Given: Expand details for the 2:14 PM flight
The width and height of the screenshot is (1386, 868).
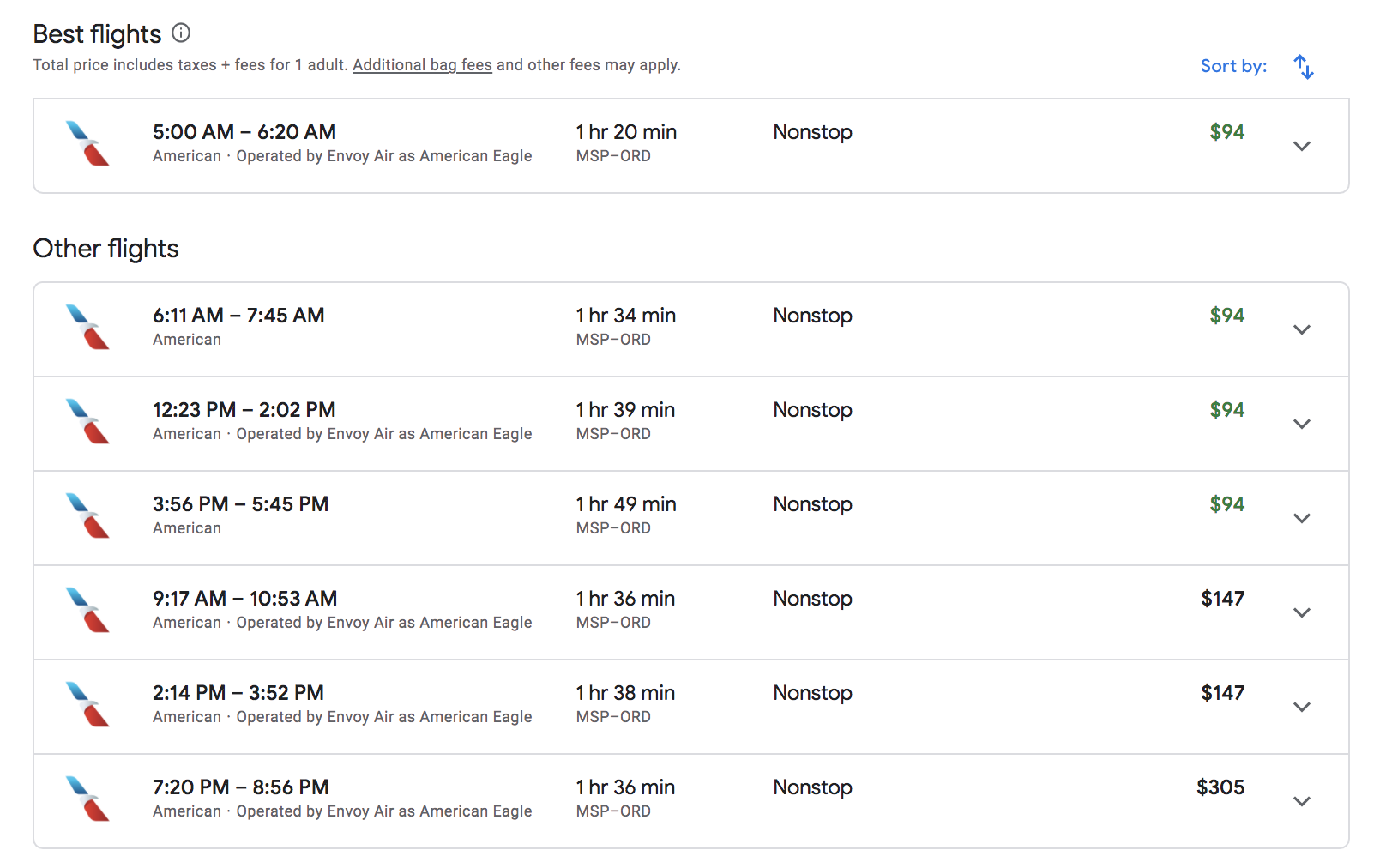Looking at the screenshot, I should point(1301,707).
